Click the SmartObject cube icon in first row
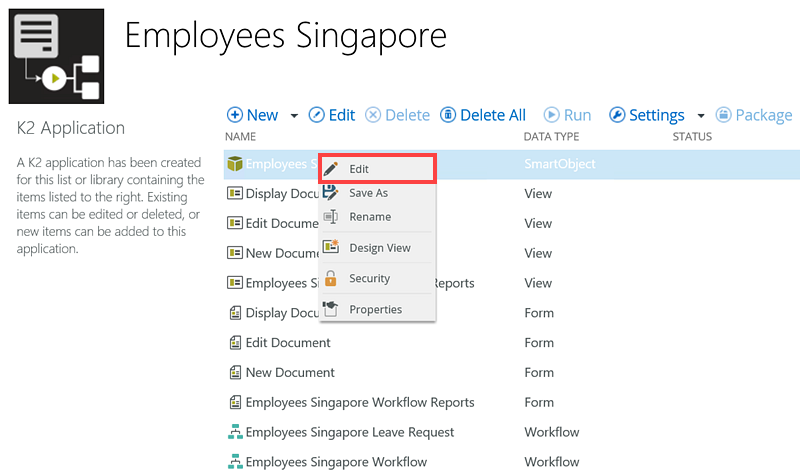Viewport: 800px width, 476px height. point(235,164)
